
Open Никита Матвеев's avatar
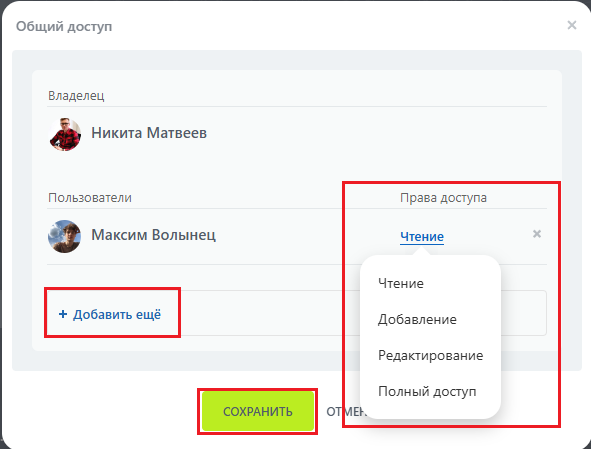point(65,134)
